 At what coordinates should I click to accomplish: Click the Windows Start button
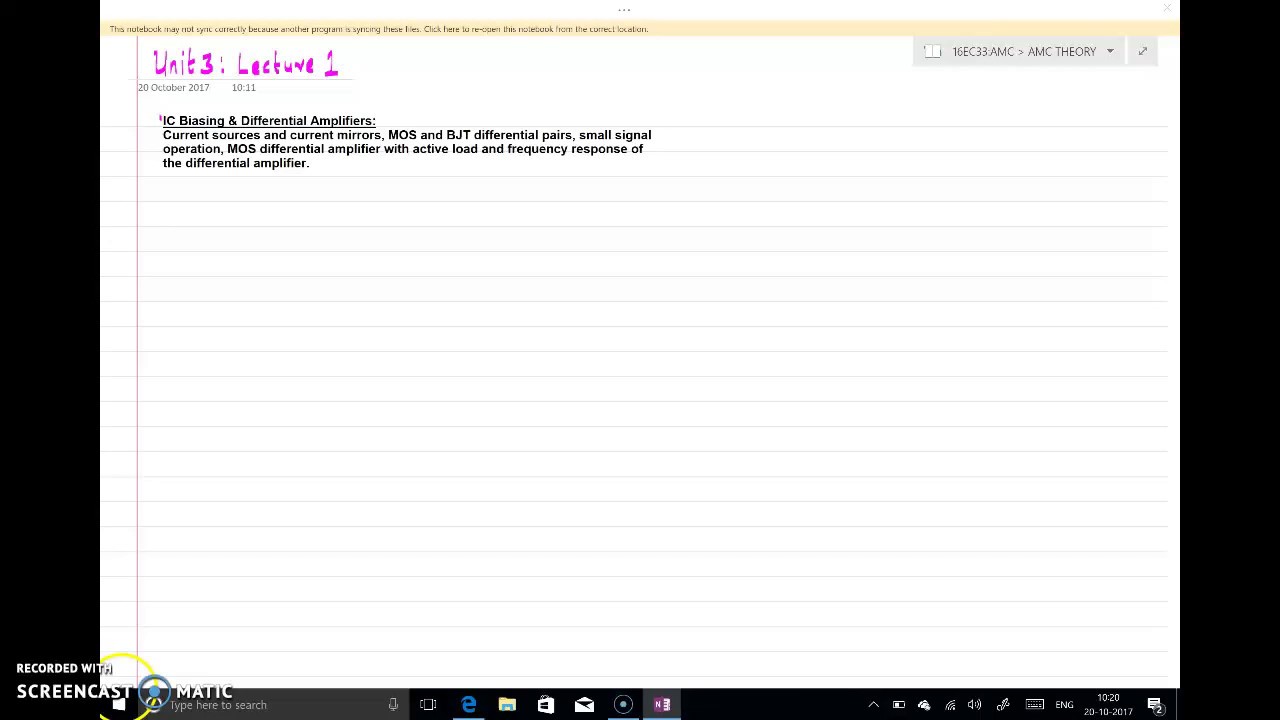pos(119,705)
